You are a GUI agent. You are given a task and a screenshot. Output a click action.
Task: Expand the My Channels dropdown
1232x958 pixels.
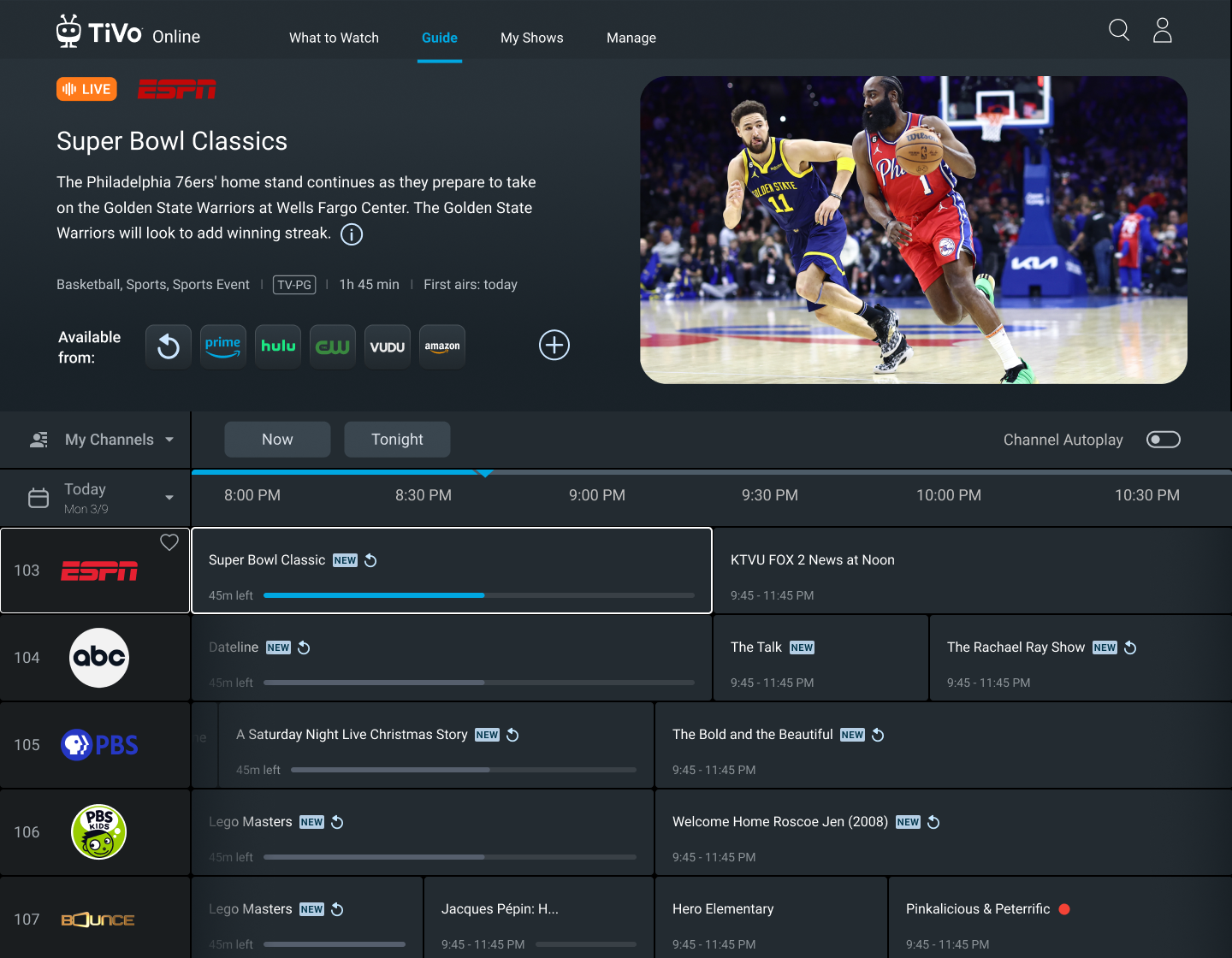tap(102, 440)
